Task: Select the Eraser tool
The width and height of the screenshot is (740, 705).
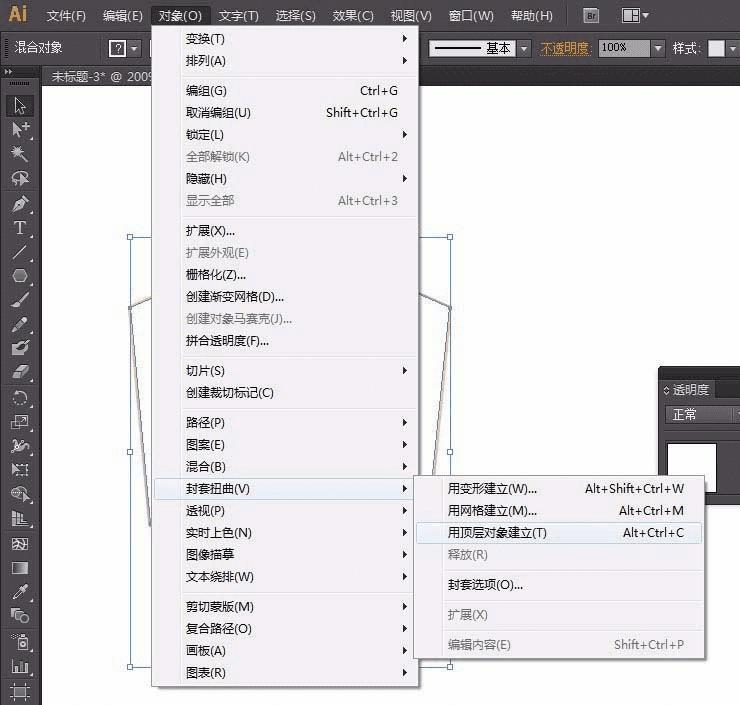Action: [20, 372]
